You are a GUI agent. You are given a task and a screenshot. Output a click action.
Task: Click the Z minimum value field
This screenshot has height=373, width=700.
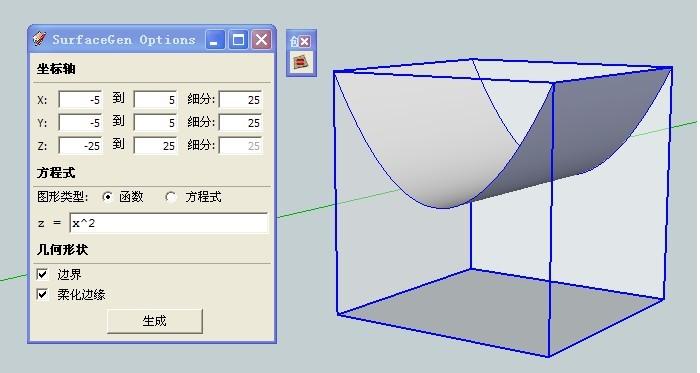tap(80, 145)
